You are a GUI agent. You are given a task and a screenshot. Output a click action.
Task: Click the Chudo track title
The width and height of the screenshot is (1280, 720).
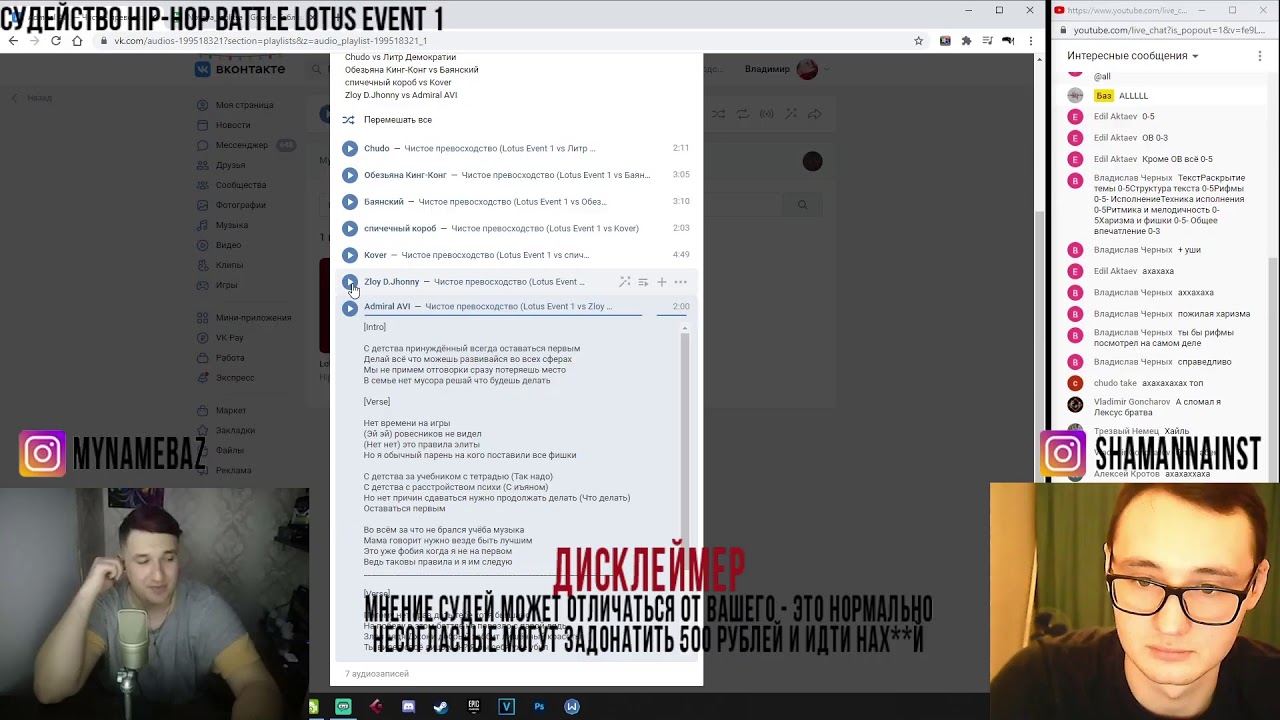(x=499, y=148)
